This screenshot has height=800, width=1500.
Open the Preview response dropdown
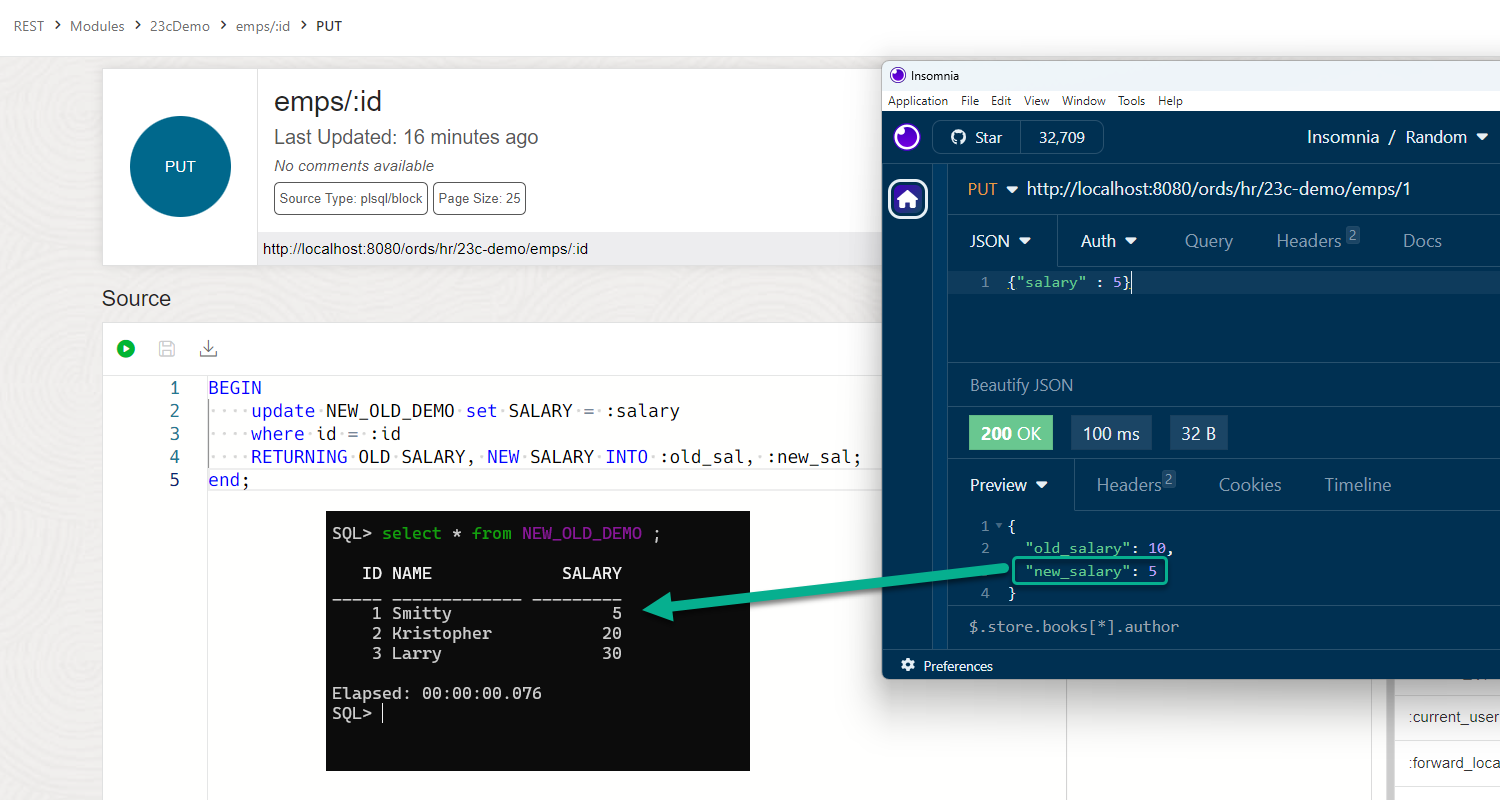coord(1009,485)
